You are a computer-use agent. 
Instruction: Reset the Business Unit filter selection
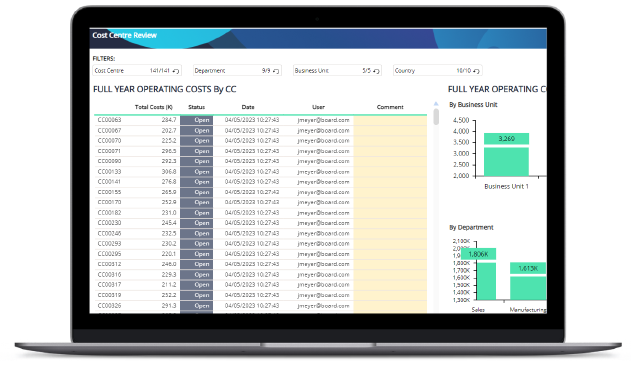point(376,71)
